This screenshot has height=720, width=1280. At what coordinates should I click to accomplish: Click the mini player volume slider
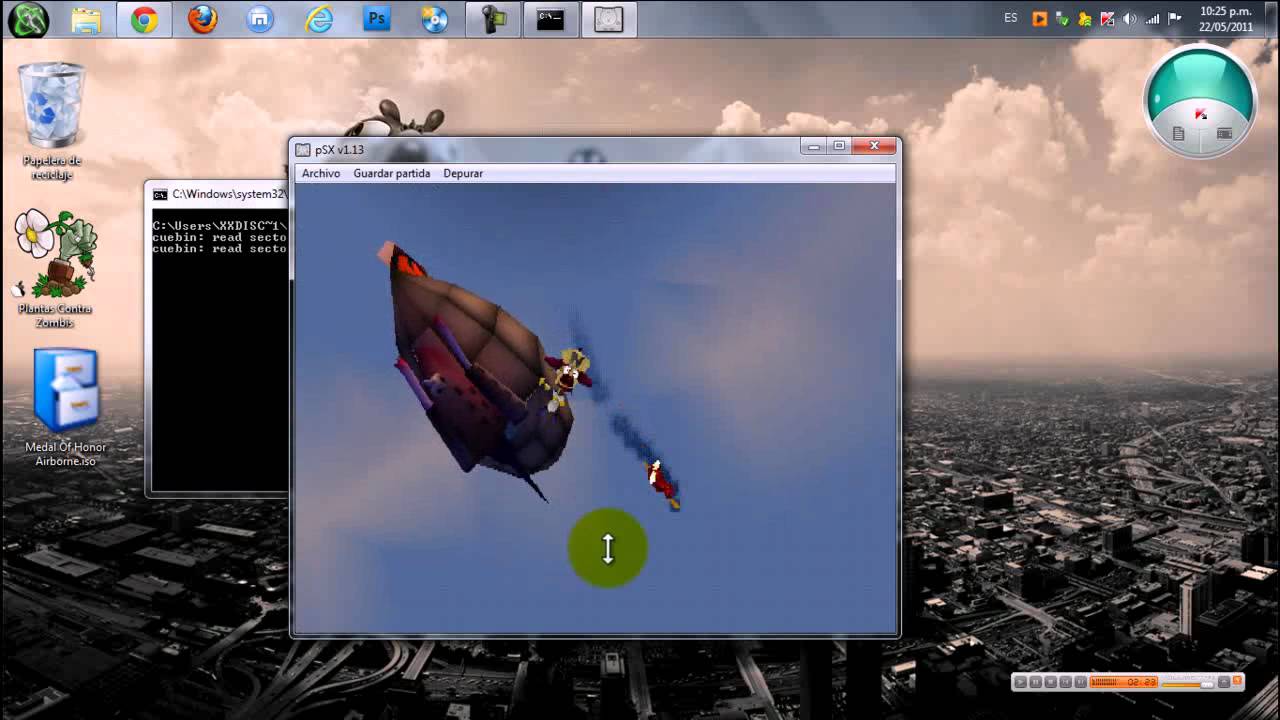[x=1188, y=685]
